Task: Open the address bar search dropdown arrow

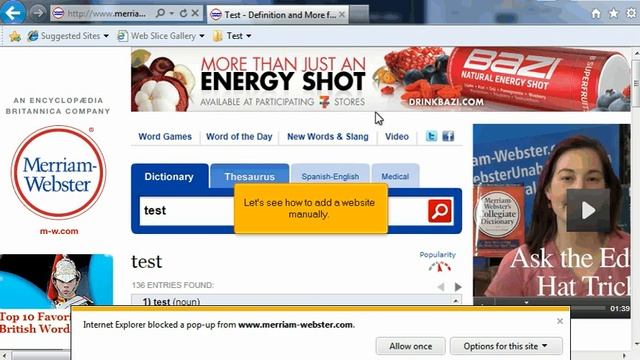Action: pyautogui.click(x=172, y=13)
